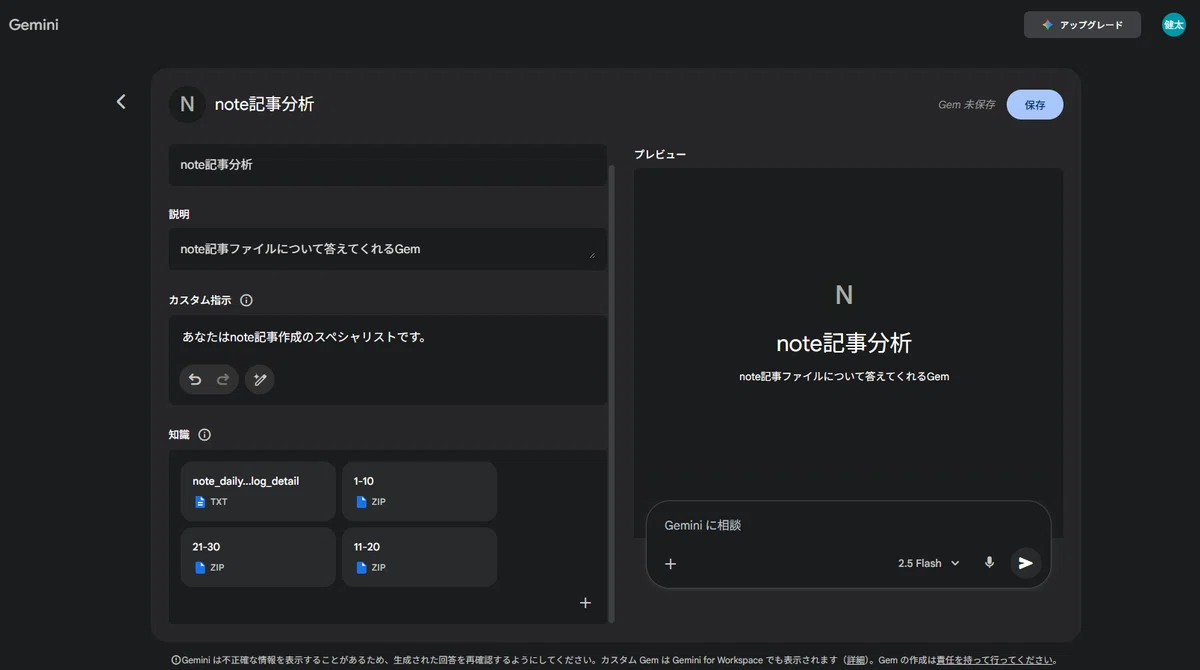Click the note記事分析 page title

pos(264,104)
